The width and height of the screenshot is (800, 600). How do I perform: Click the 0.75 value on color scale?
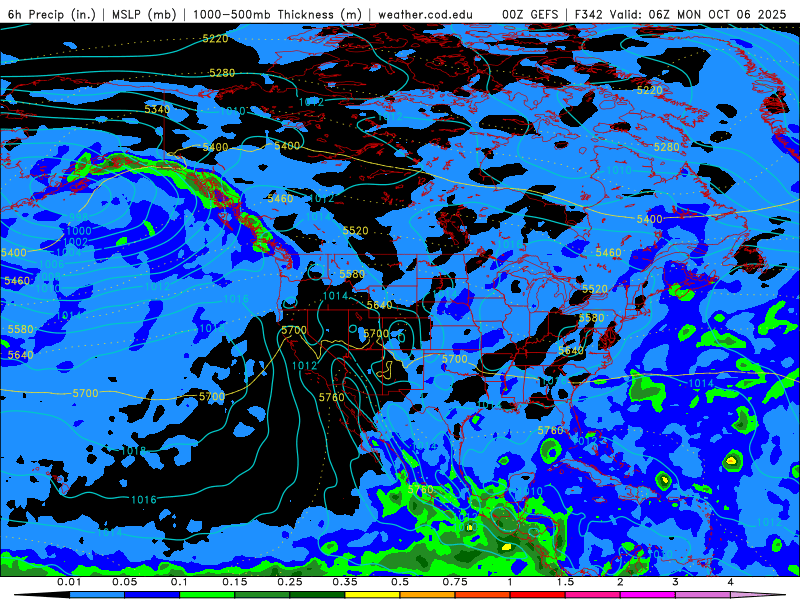point(455,582)
